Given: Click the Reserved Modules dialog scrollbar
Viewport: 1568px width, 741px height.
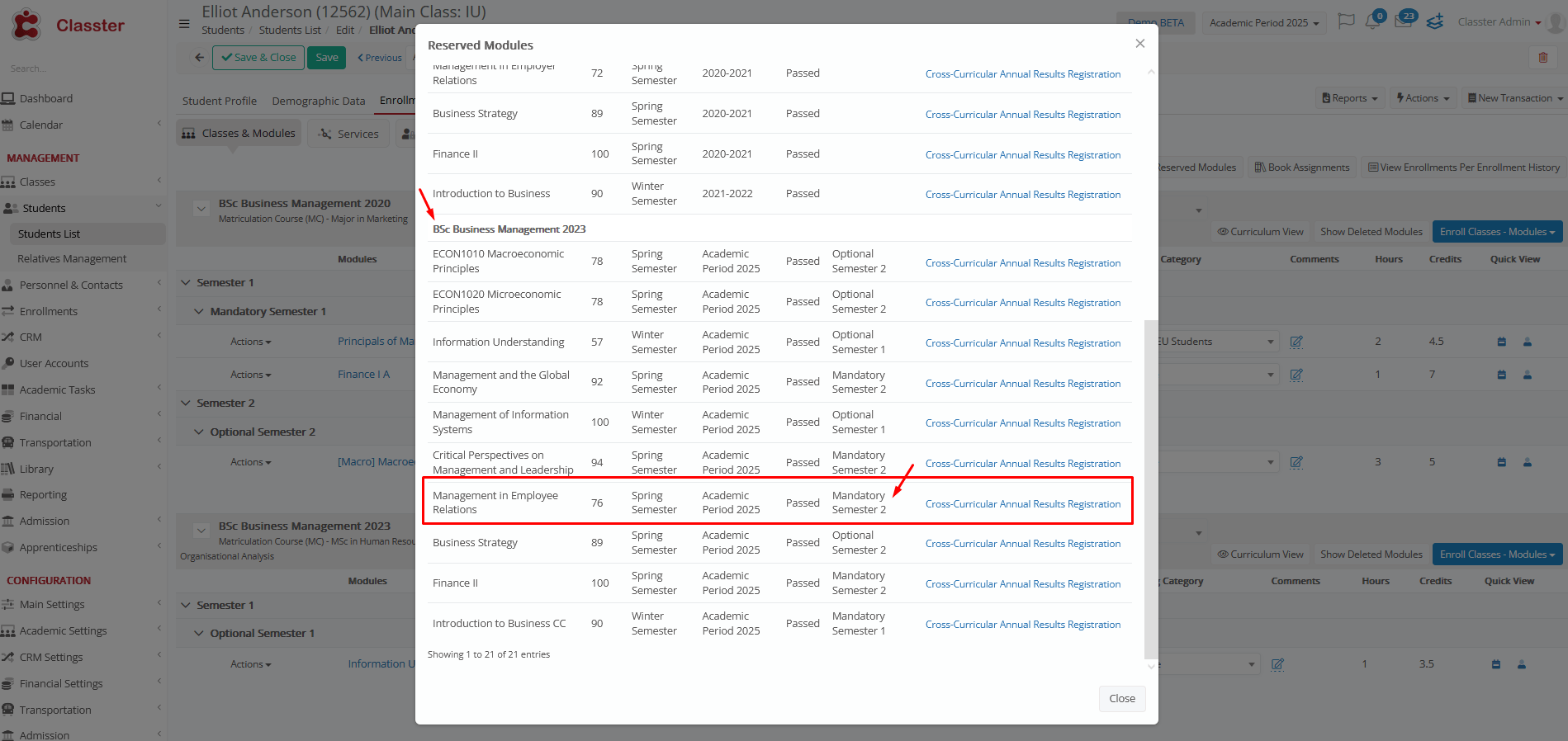Looking at the screenshot, I should click(x=1151, y=487).
